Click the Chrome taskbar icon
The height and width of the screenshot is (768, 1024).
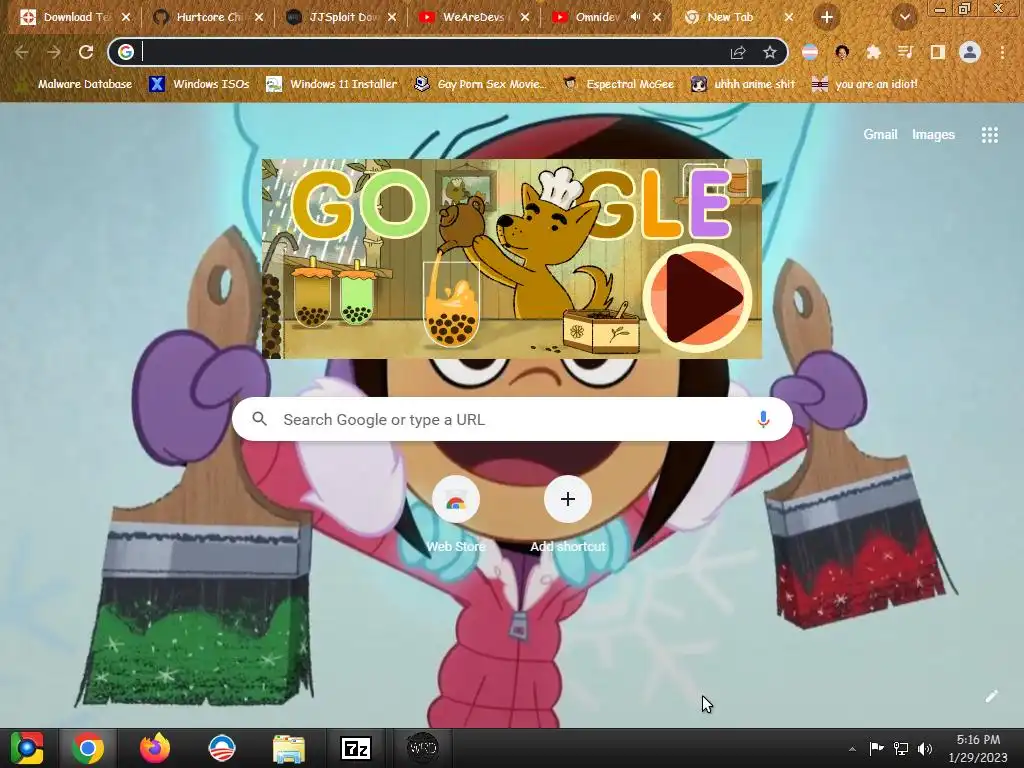88,748
